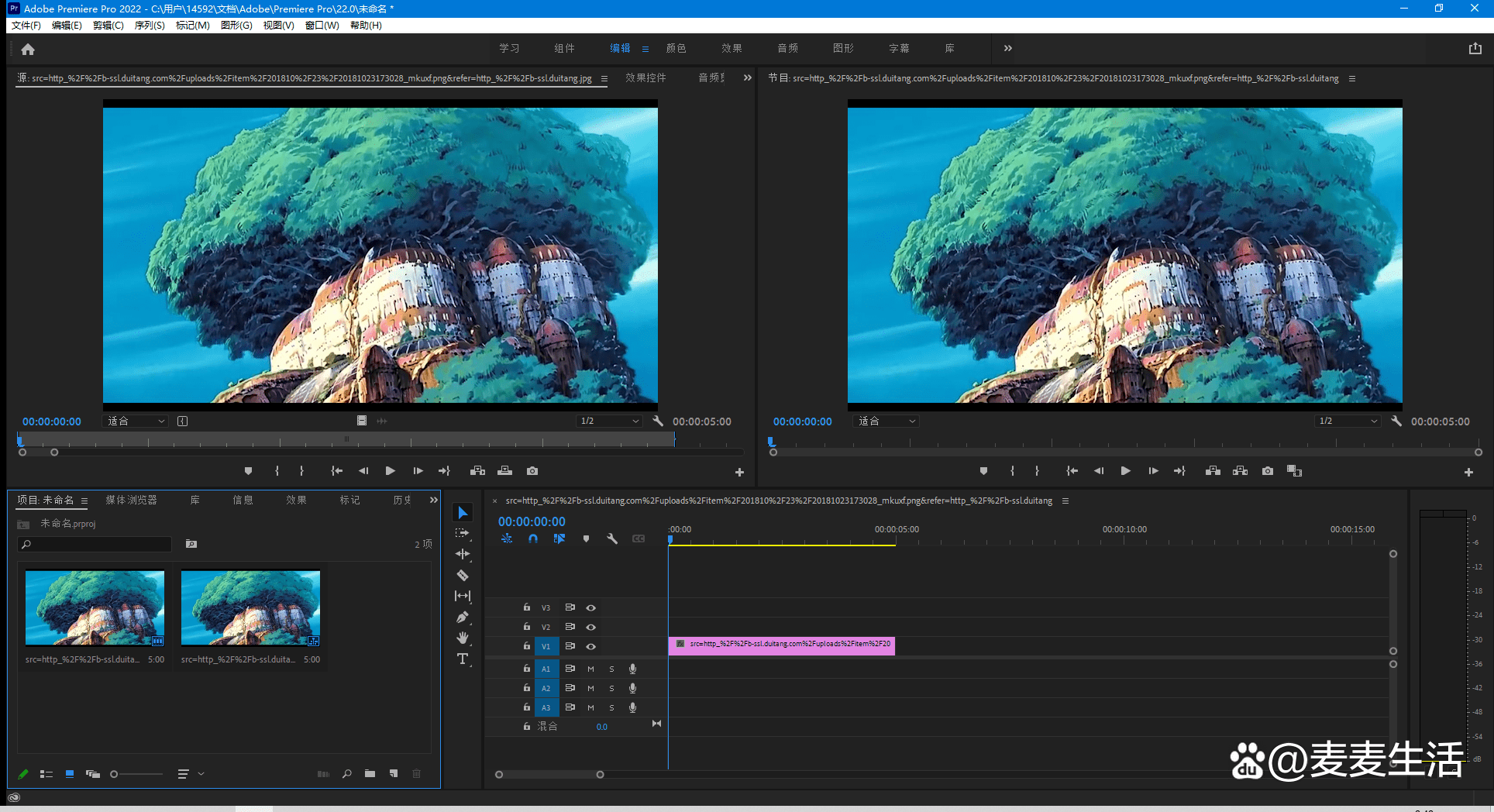1494x812 pixels.
Task: Open timeline sequence panel menu
Action: pyautogui.click(x=1065, y=501)
